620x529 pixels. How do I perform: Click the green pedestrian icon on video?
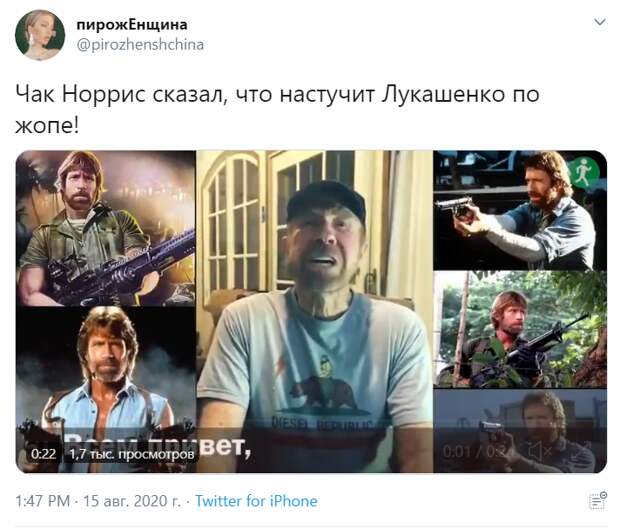click(x=582, y=172)
